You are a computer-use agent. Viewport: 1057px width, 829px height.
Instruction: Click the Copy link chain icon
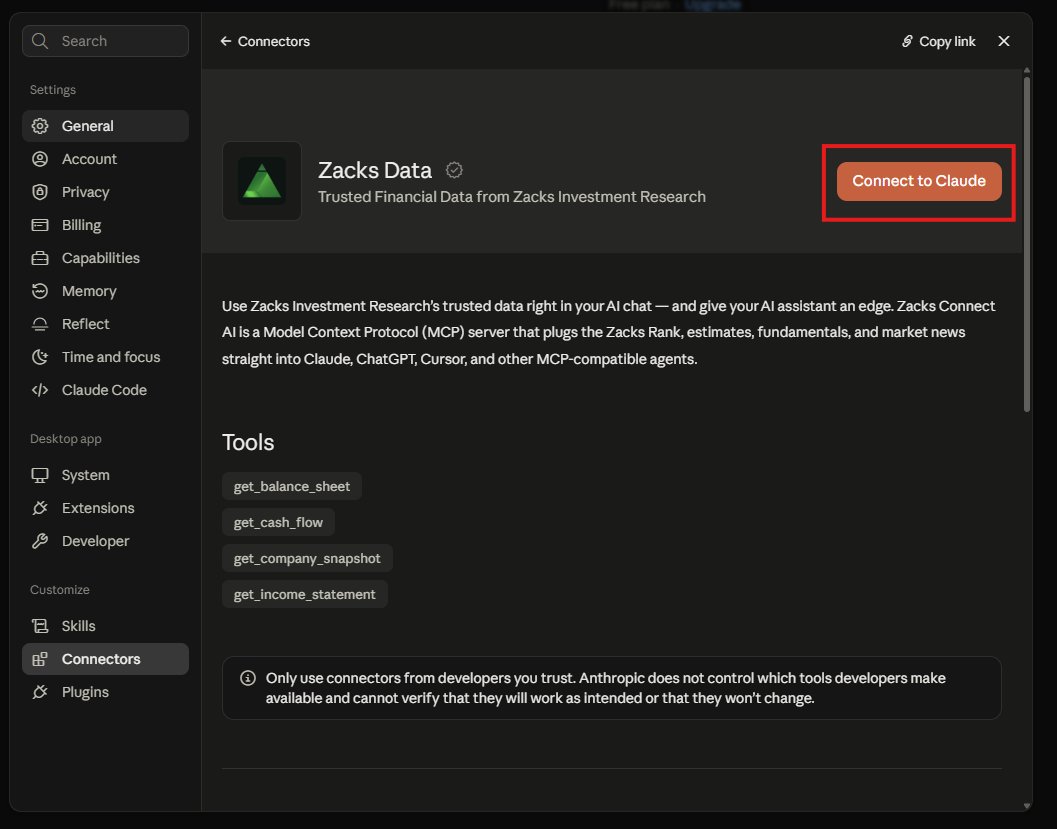pos(907,41)
